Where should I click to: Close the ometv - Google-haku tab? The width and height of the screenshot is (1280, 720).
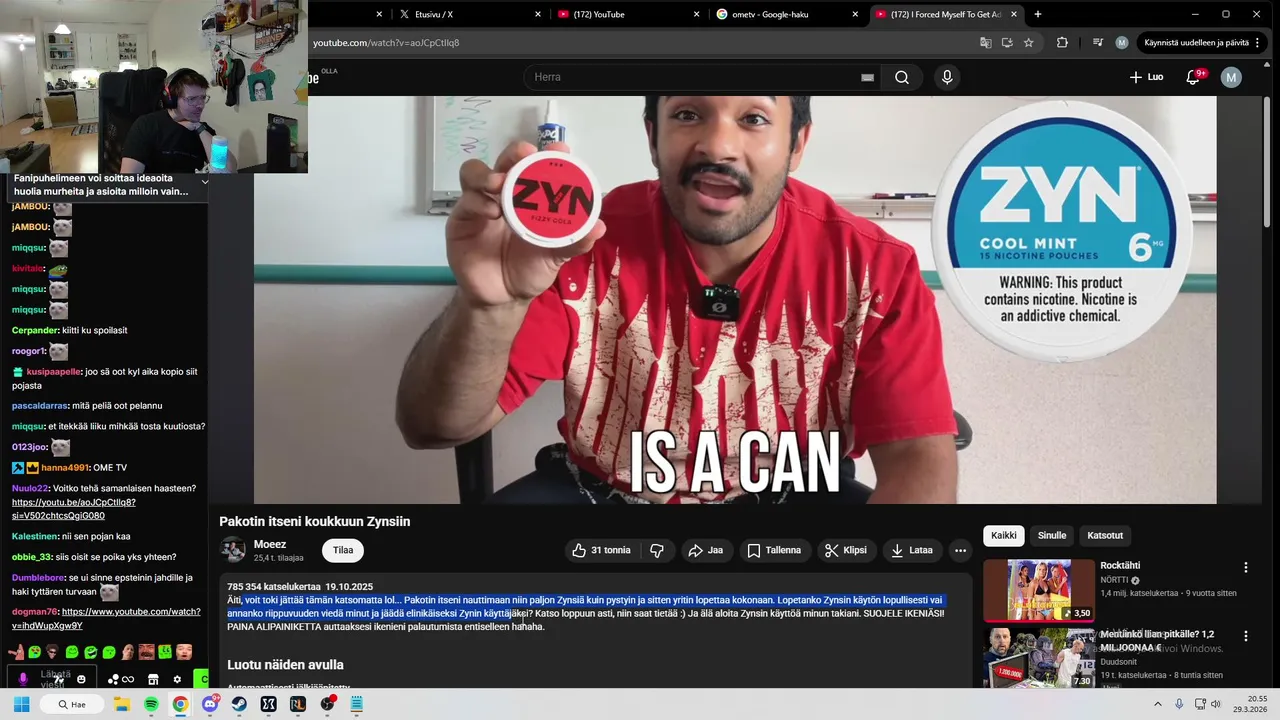click(x=855, y=14)
